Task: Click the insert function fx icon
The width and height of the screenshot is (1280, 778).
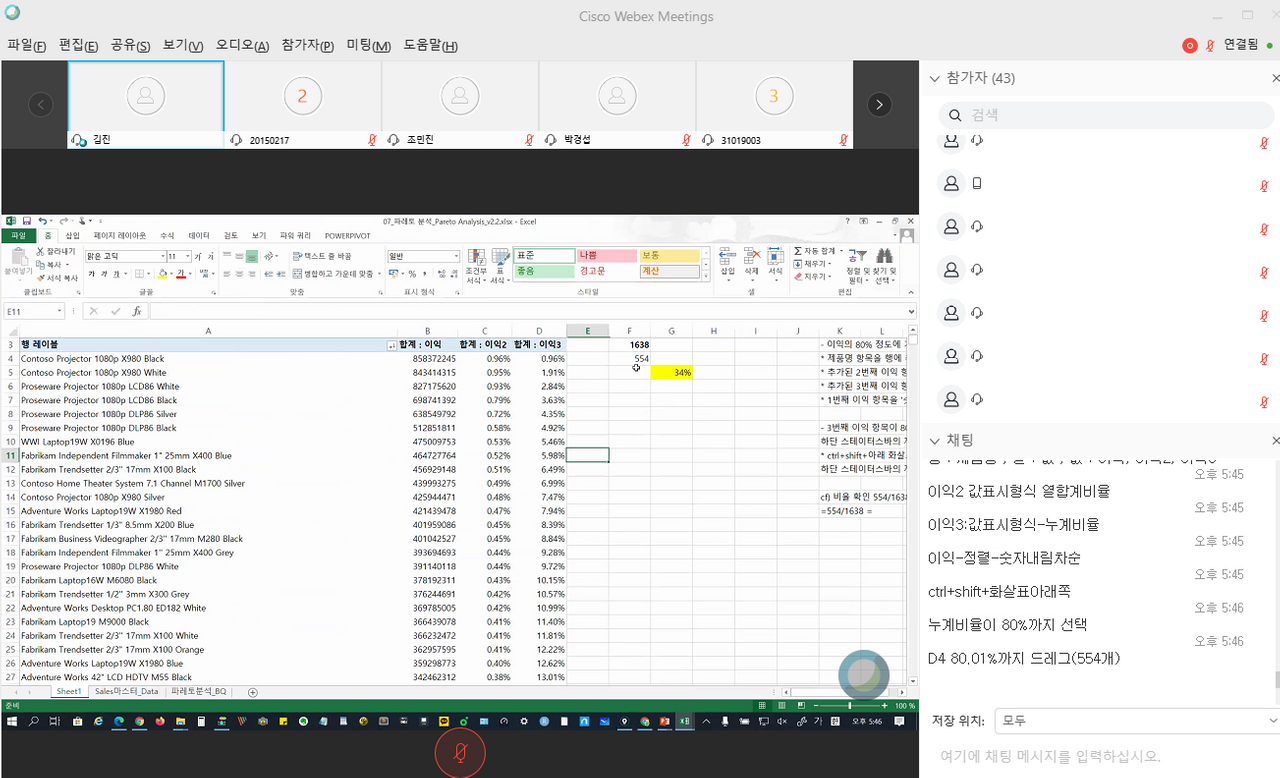Action: click(136, 311)
